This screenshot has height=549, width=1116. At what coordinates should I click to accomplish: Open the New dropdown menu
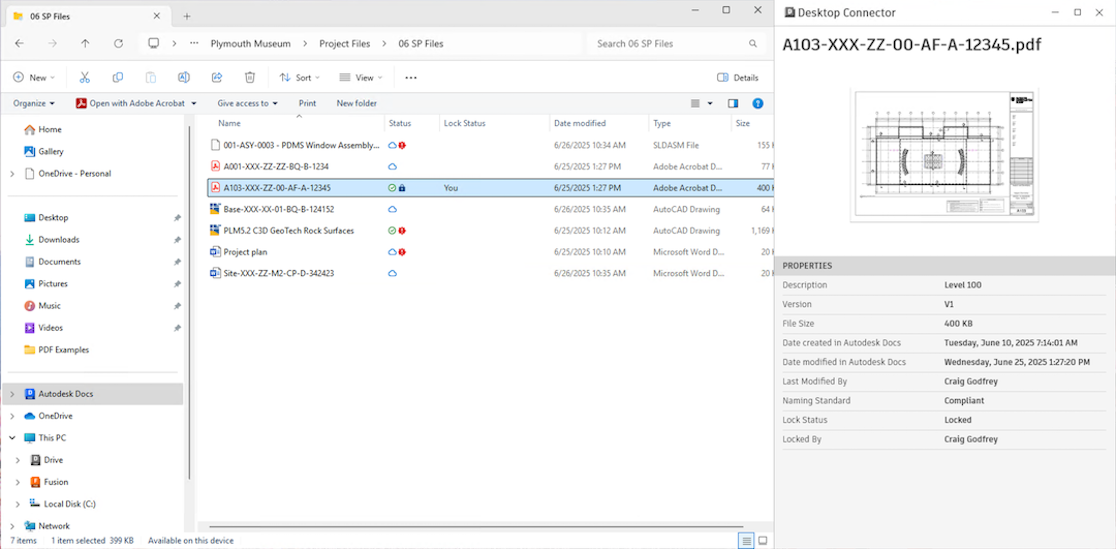(34, 78)
